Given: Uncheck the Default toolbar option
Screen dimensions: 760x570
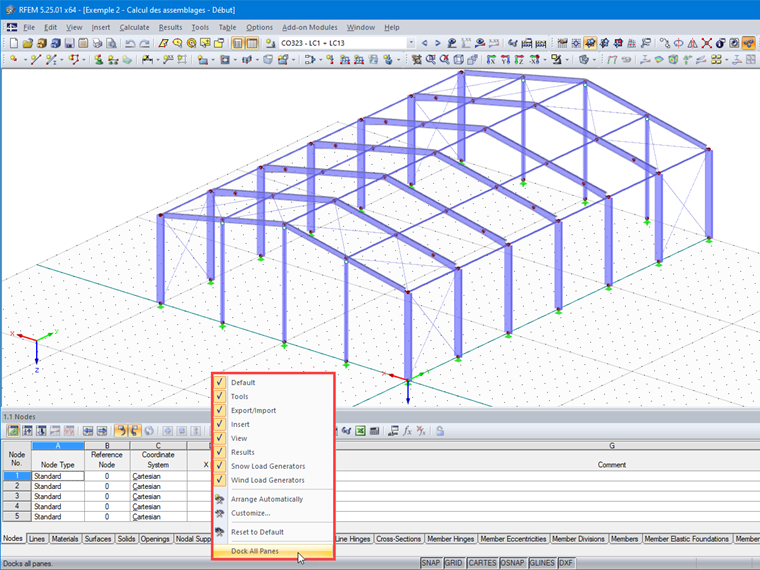Looking at the screenshot, I should 220,382.
